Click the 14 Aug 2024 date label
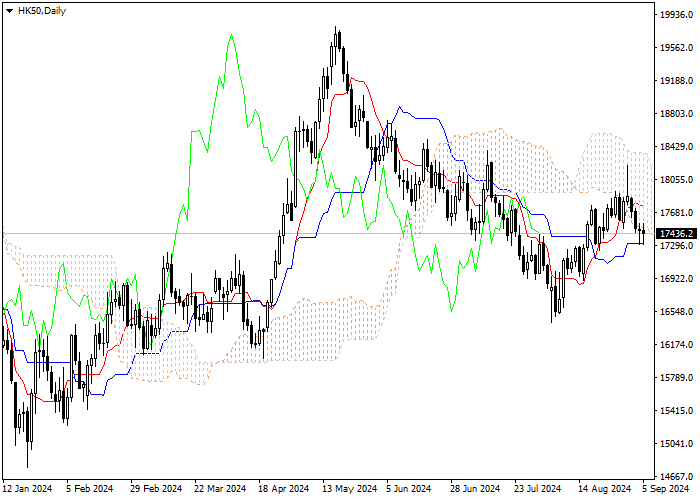Viewport: 700px width, 500px height. click(x=605, y=489)
